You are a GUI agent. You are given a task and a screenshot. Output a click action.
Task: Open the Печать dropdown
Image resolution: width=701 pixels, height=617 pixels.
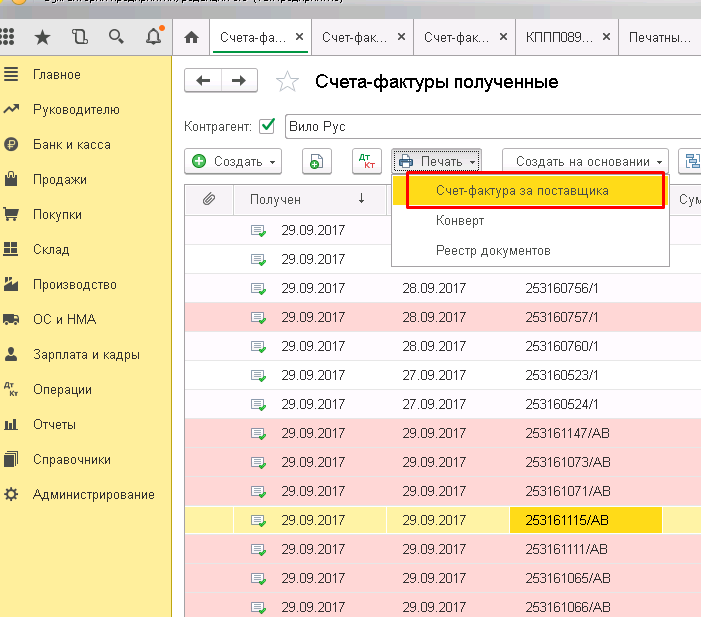437,161
